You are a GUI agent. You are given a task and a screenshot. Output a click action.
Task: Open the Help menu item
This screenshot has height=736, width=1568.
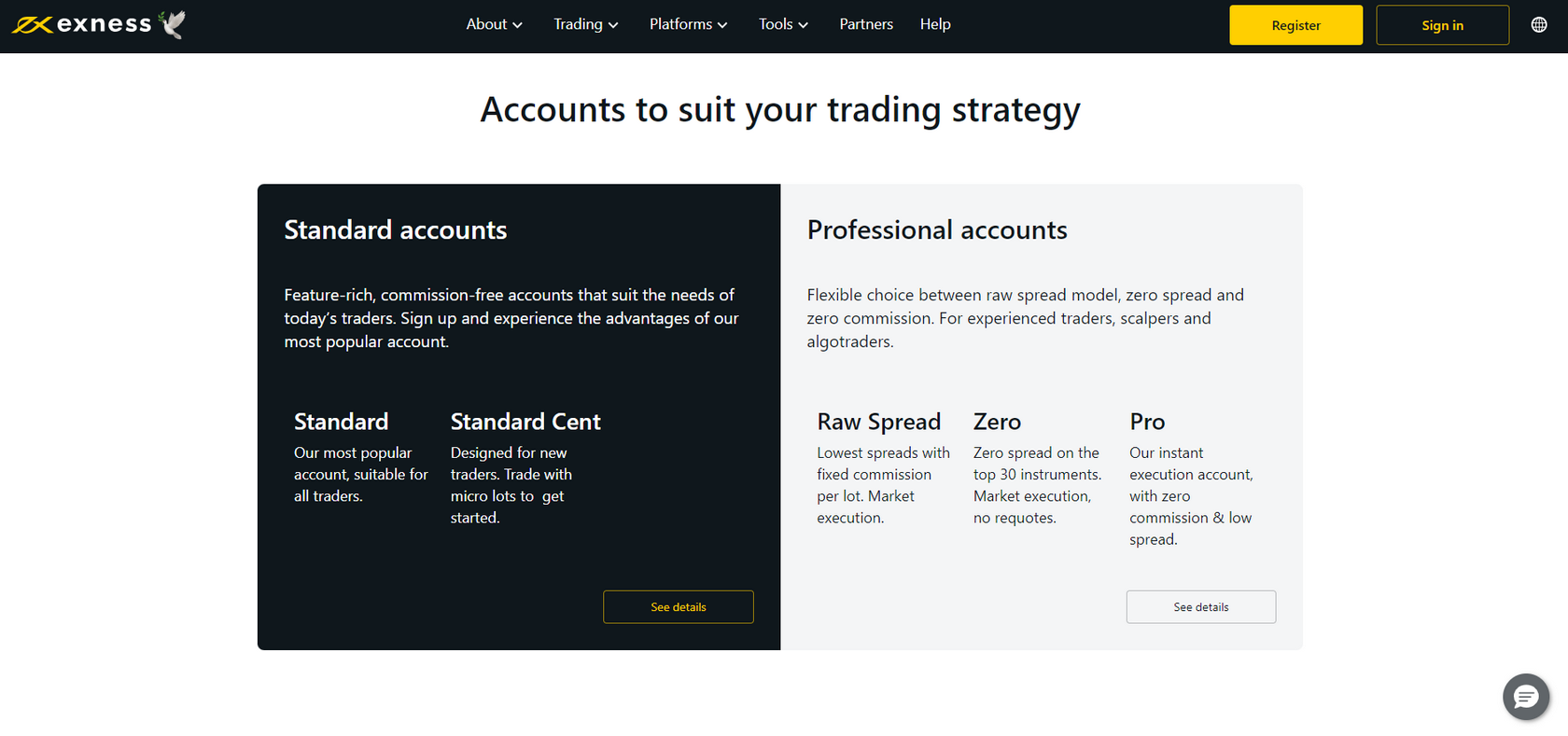coord(935,24)
